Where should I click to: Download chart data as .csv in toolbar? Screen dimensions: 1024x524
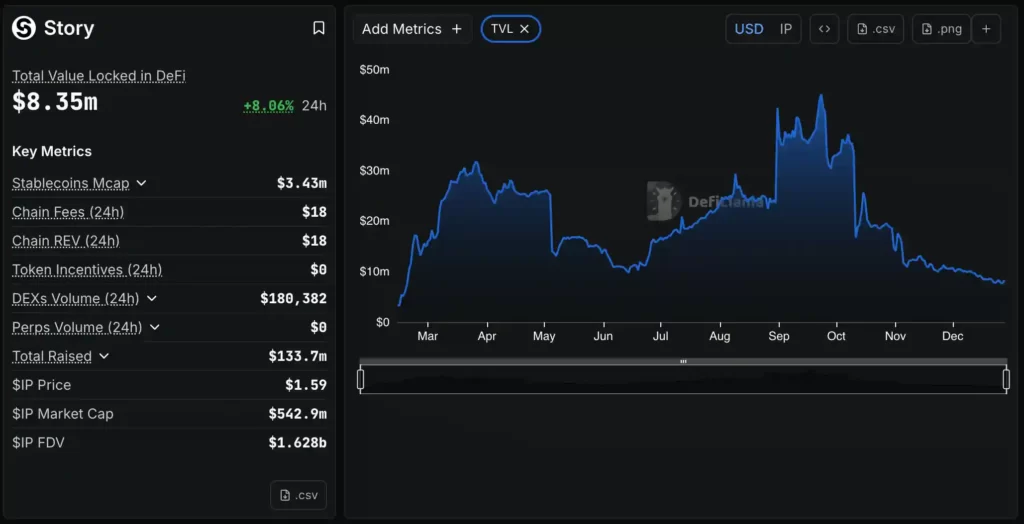pos(875,29)
